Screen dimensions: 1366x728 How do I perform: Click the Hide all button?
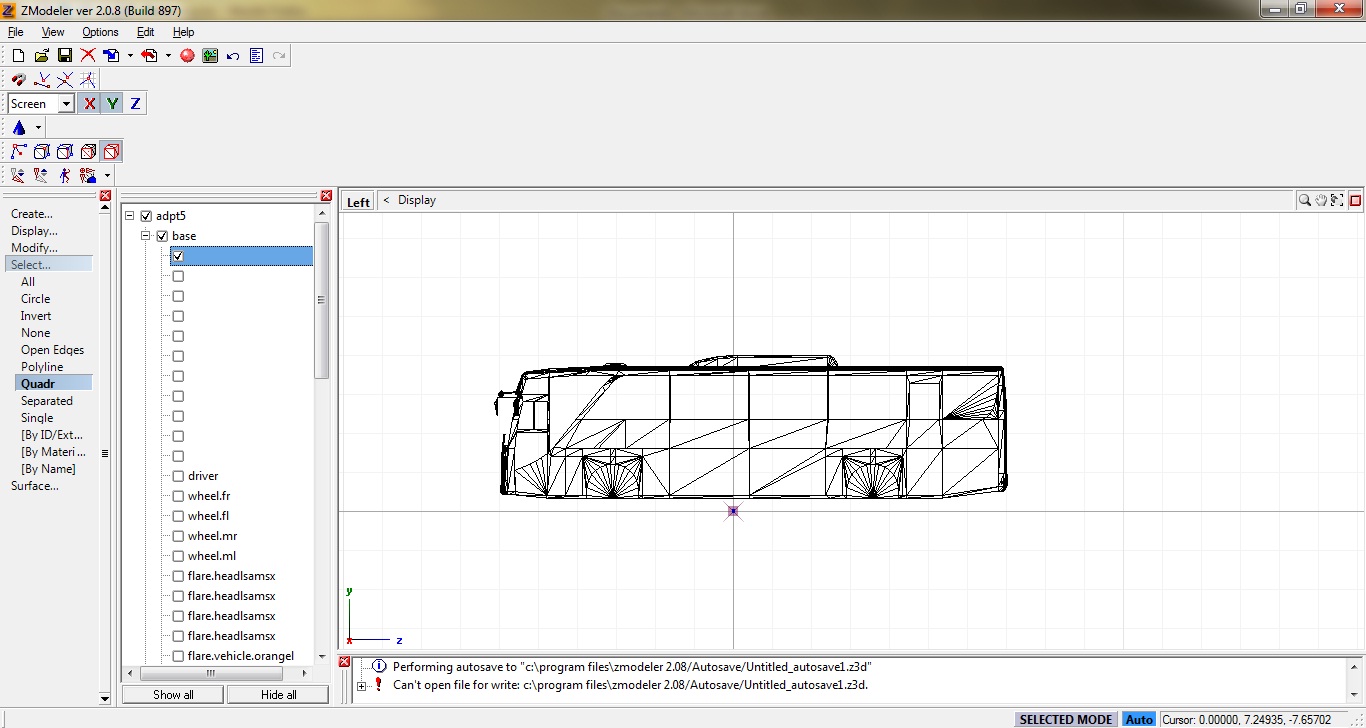(277, 694)
